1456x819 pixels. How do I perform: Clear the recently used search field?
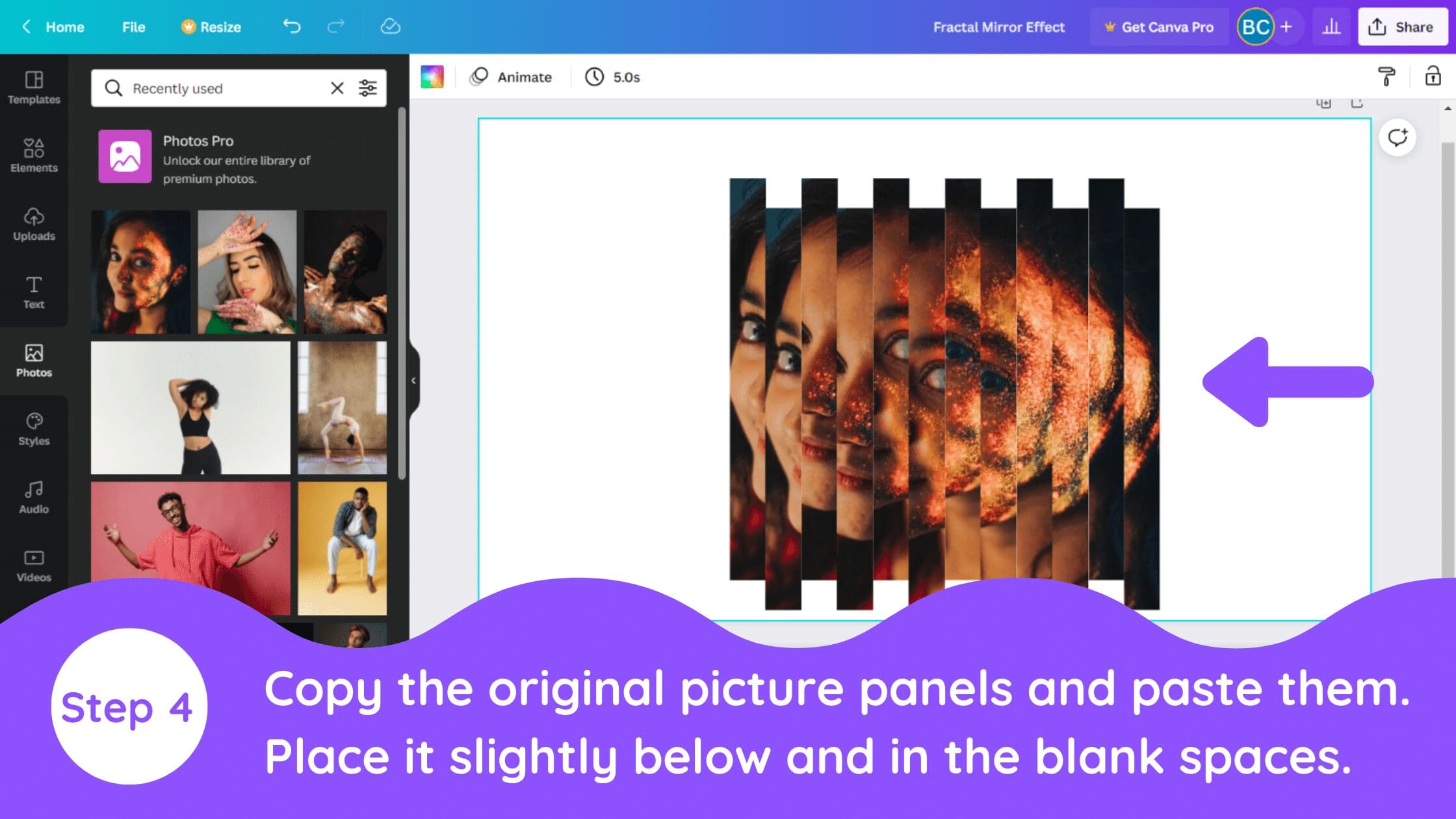tap(337, 88)
